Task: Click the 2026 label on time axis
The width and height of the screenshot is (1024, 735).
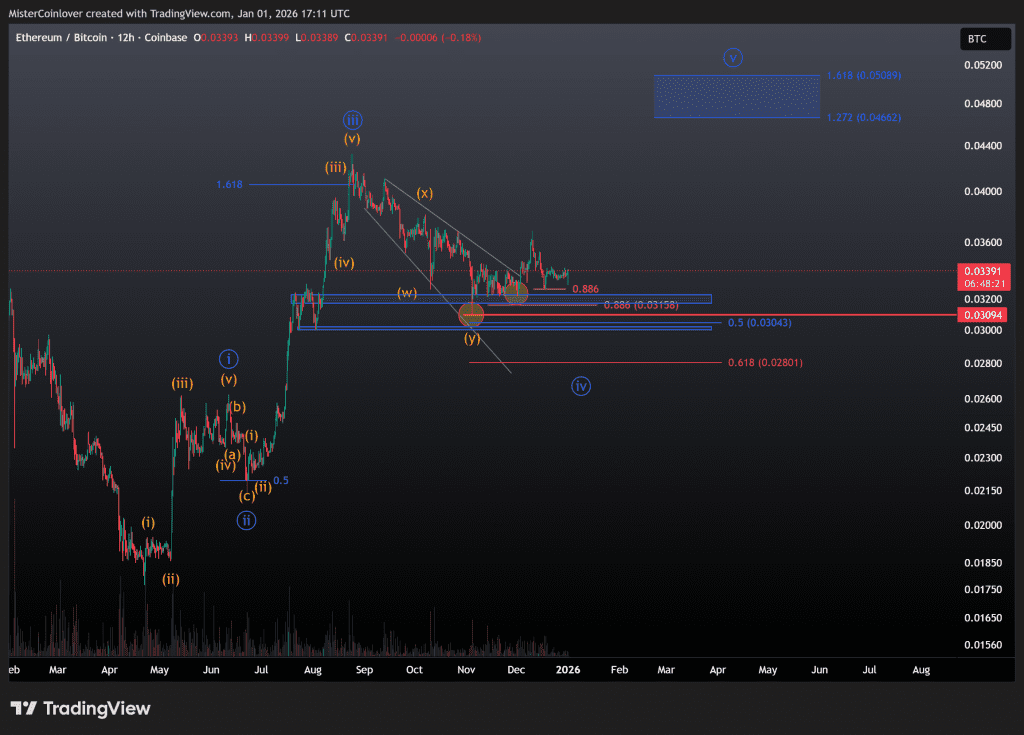Action: coord(567,669)
